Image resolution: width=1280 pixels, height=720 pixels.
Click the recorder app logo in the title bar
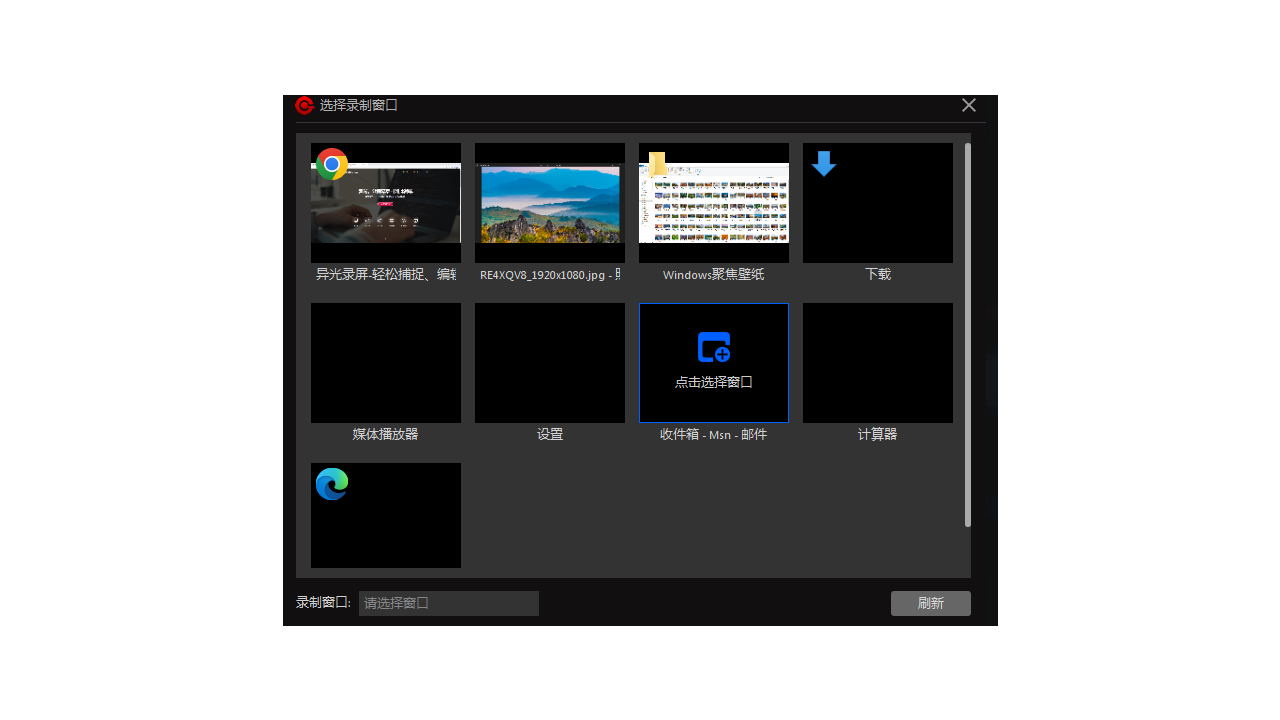[x=303, y=105]
